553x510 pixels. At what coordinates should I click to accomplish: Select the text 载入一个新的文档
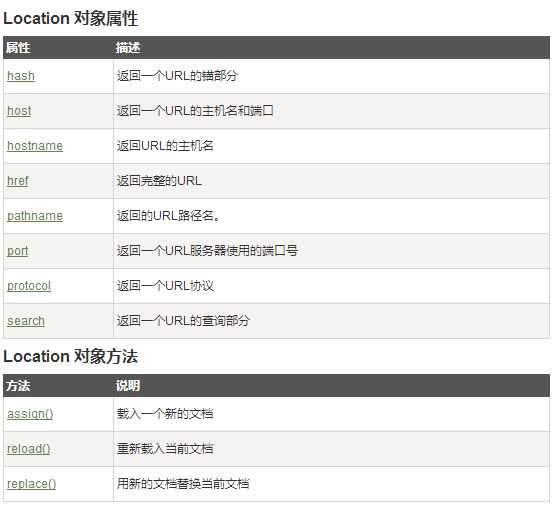click(x=165, y=414)
